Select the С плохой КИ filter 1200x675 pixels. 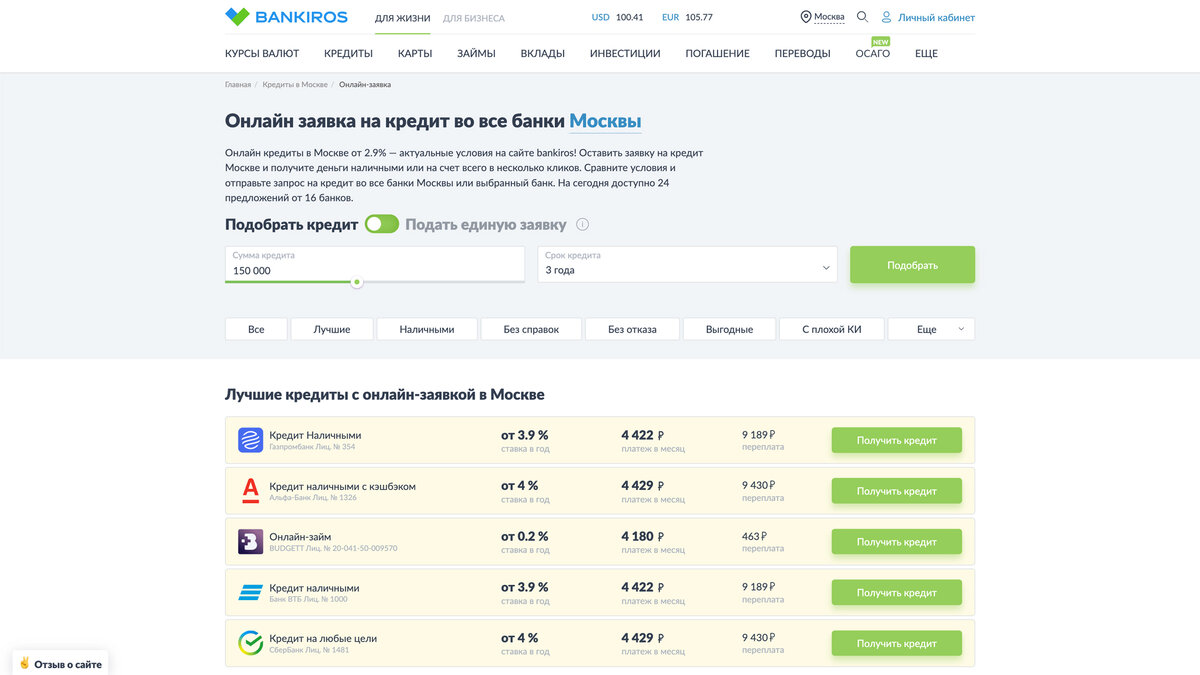[832, 329]
